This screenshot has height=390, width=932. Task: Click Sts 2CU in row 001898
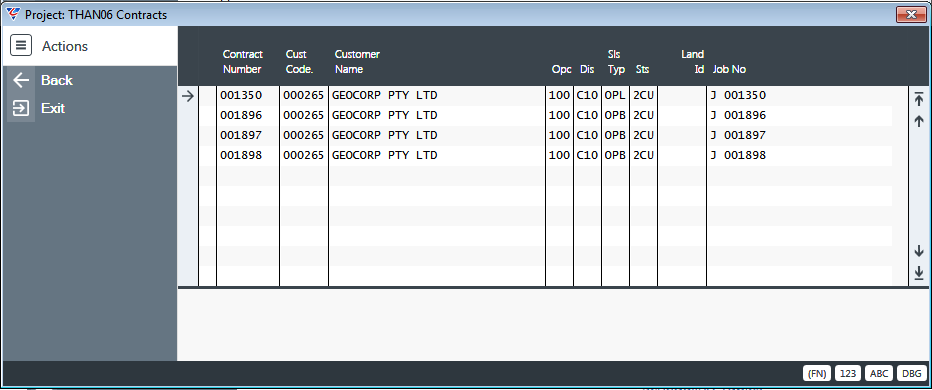643,156
